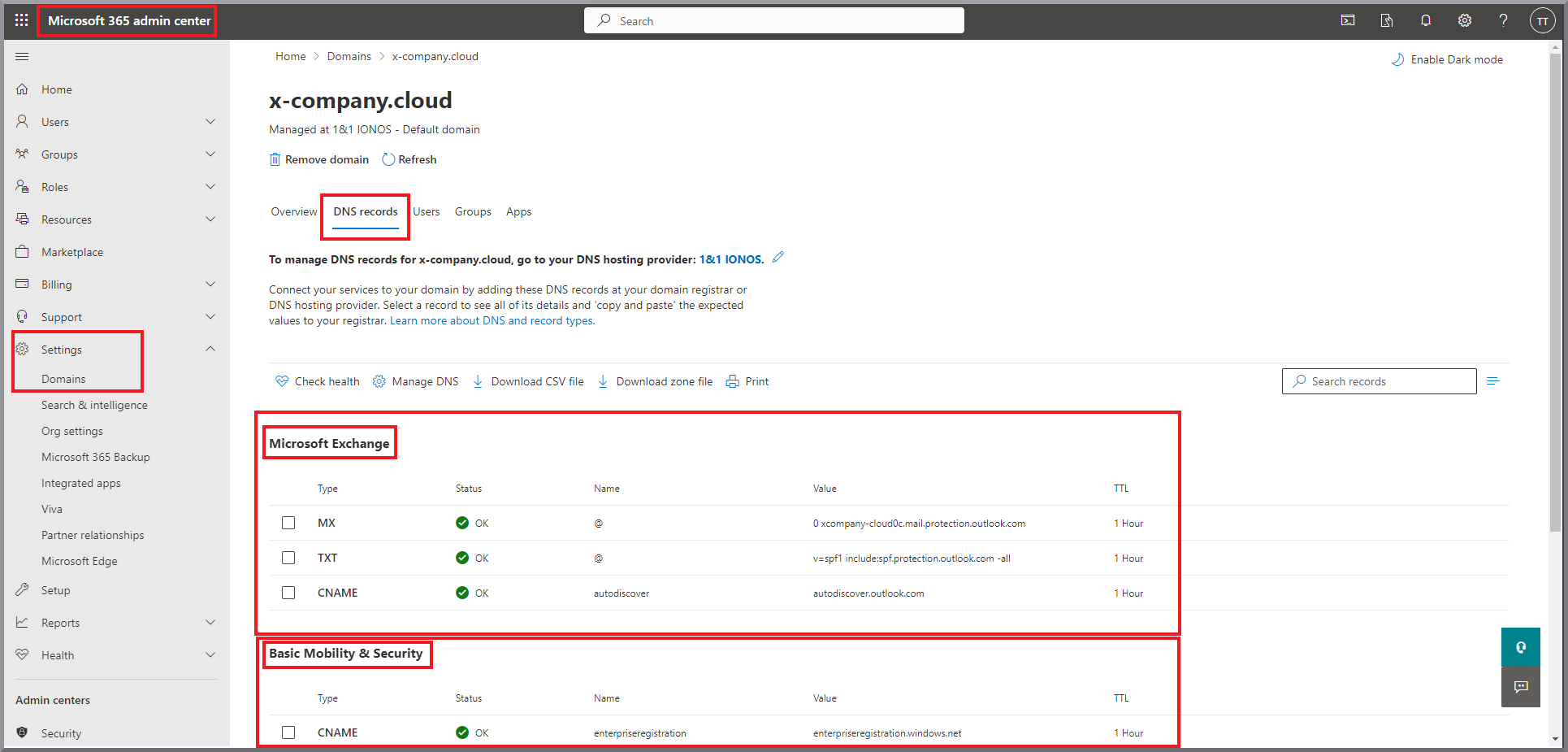Select the enterpriseregistration CNAME checkbox
Screen dimensions: 1568x752
coord(288,732)
